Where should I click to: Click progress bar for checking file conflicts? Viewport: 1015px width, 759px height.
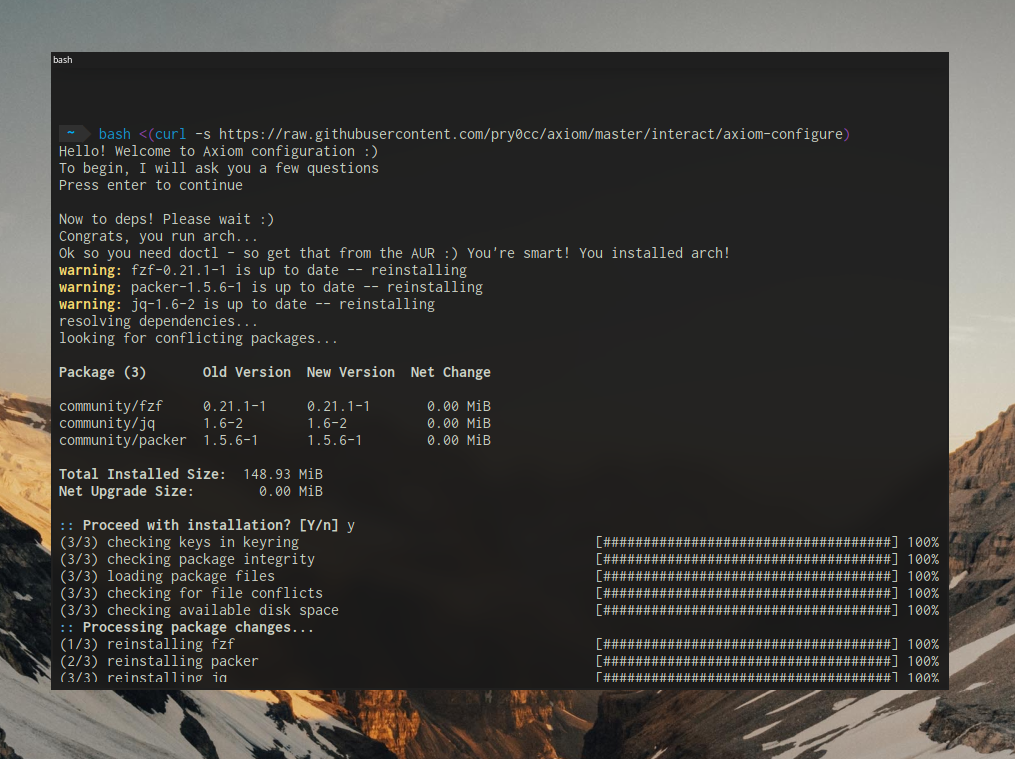tap(746, 593)
